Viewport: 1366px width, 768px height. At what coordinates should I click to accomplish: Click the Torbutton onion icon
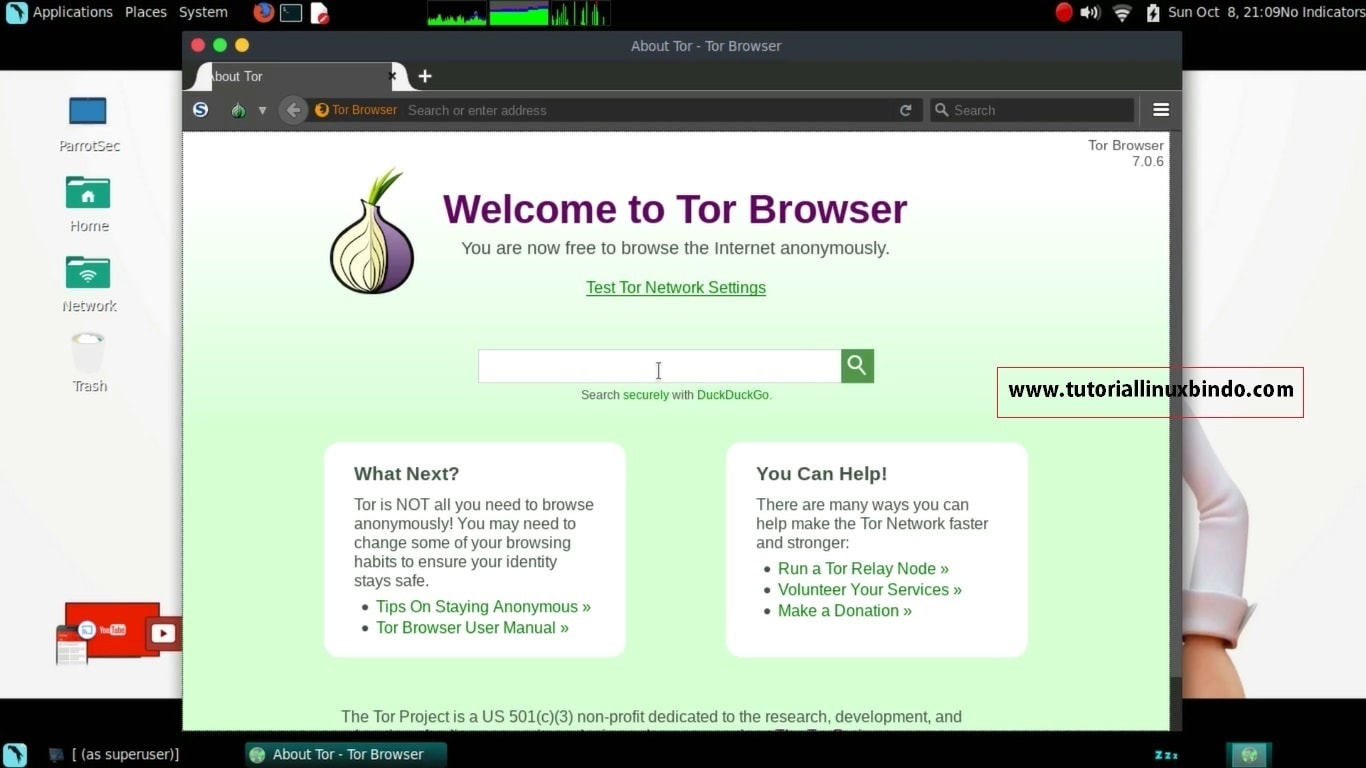tap(238, 110)
